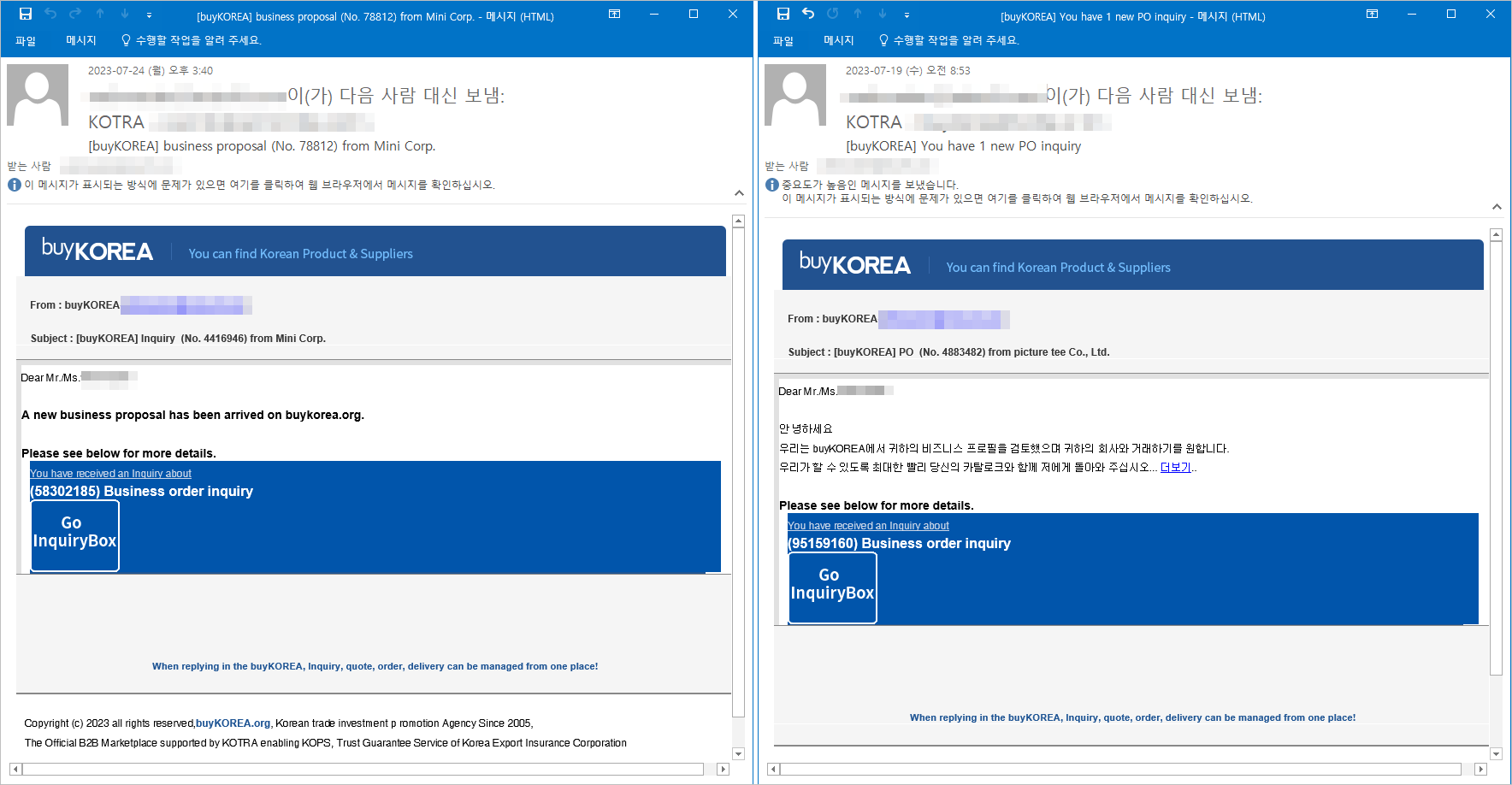Click '(58302185) Business order inquiry' text

pyautogui.click(x=142, y=492)
